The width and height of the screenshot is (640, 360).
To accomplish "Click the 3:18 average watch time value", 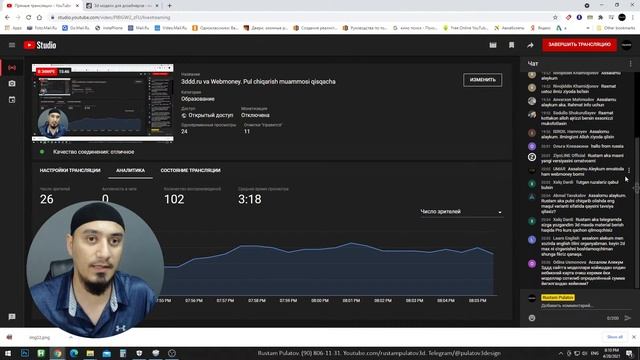I will [250, 199].
